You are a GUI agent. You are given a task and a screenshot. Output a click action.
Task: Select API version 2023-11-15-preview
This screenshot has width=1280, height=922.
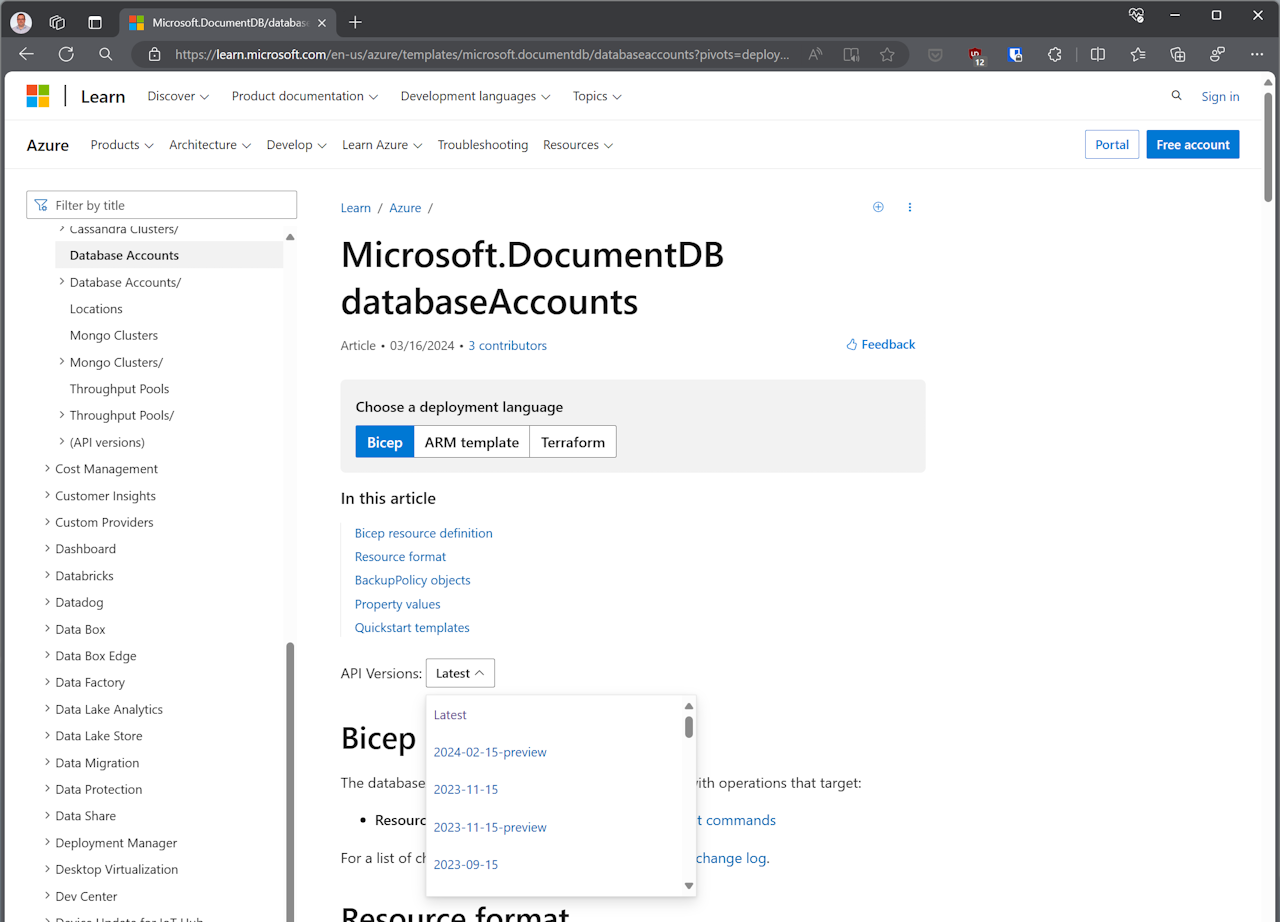490,827
